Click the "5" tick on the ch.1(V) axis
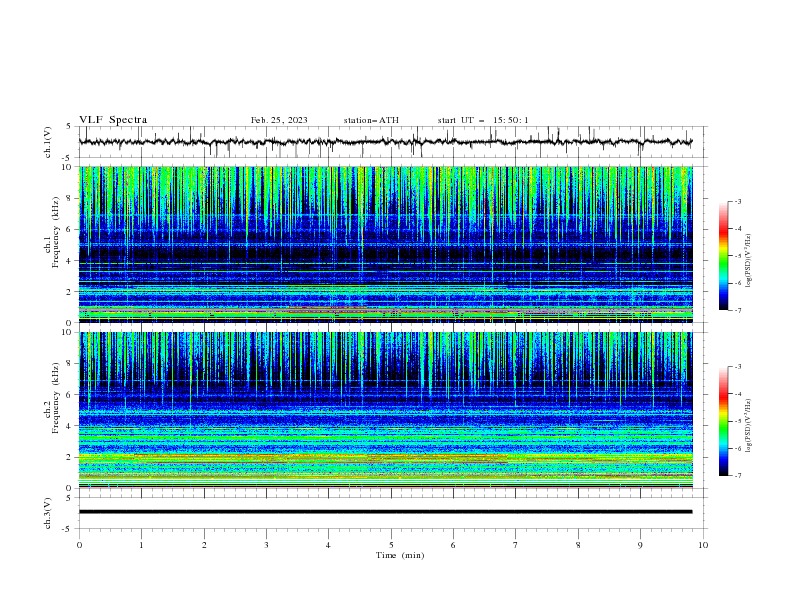 point(69,126)
